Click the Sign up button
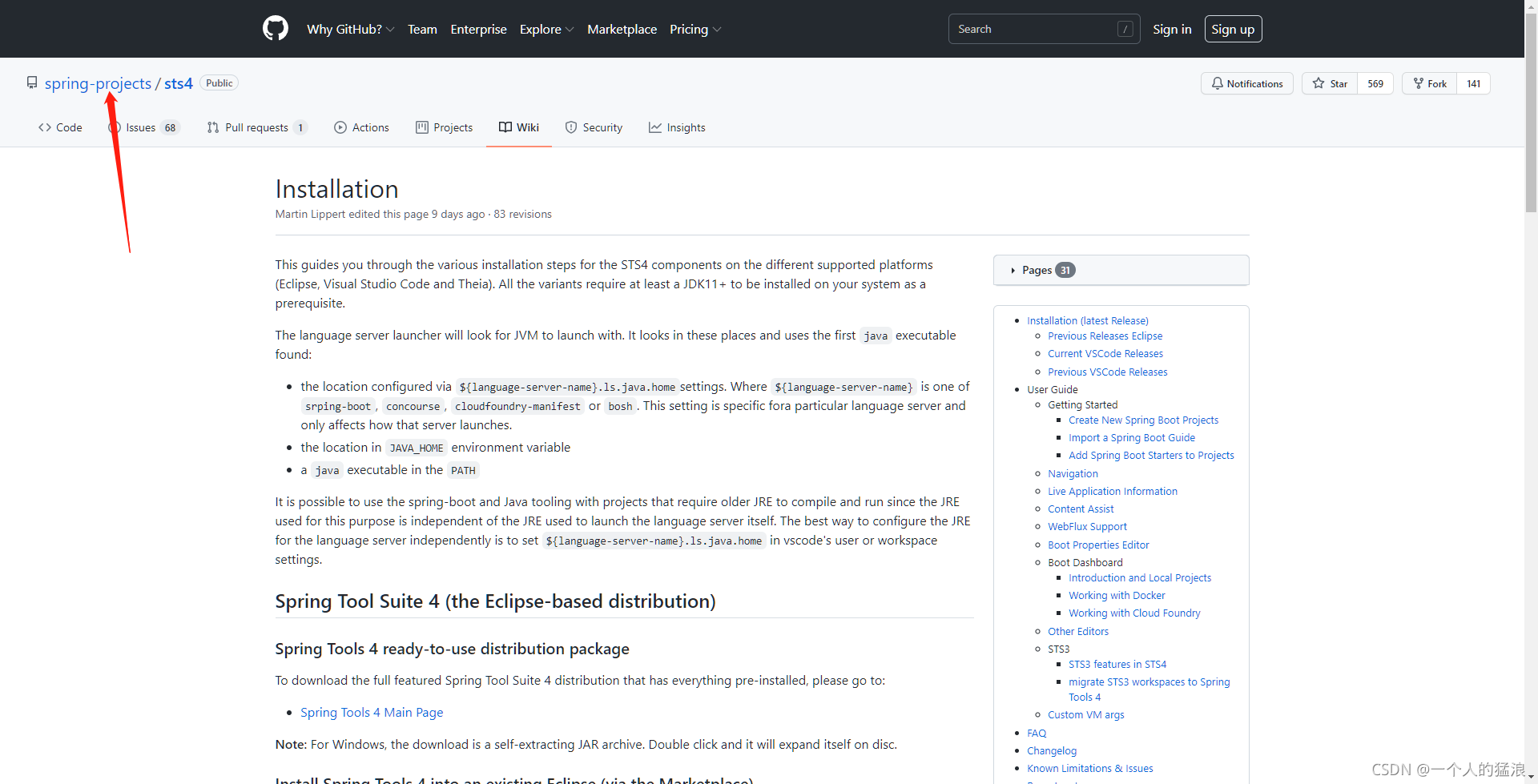Viewport: 1538px width, 784px height. click(x=1233, y=29)
